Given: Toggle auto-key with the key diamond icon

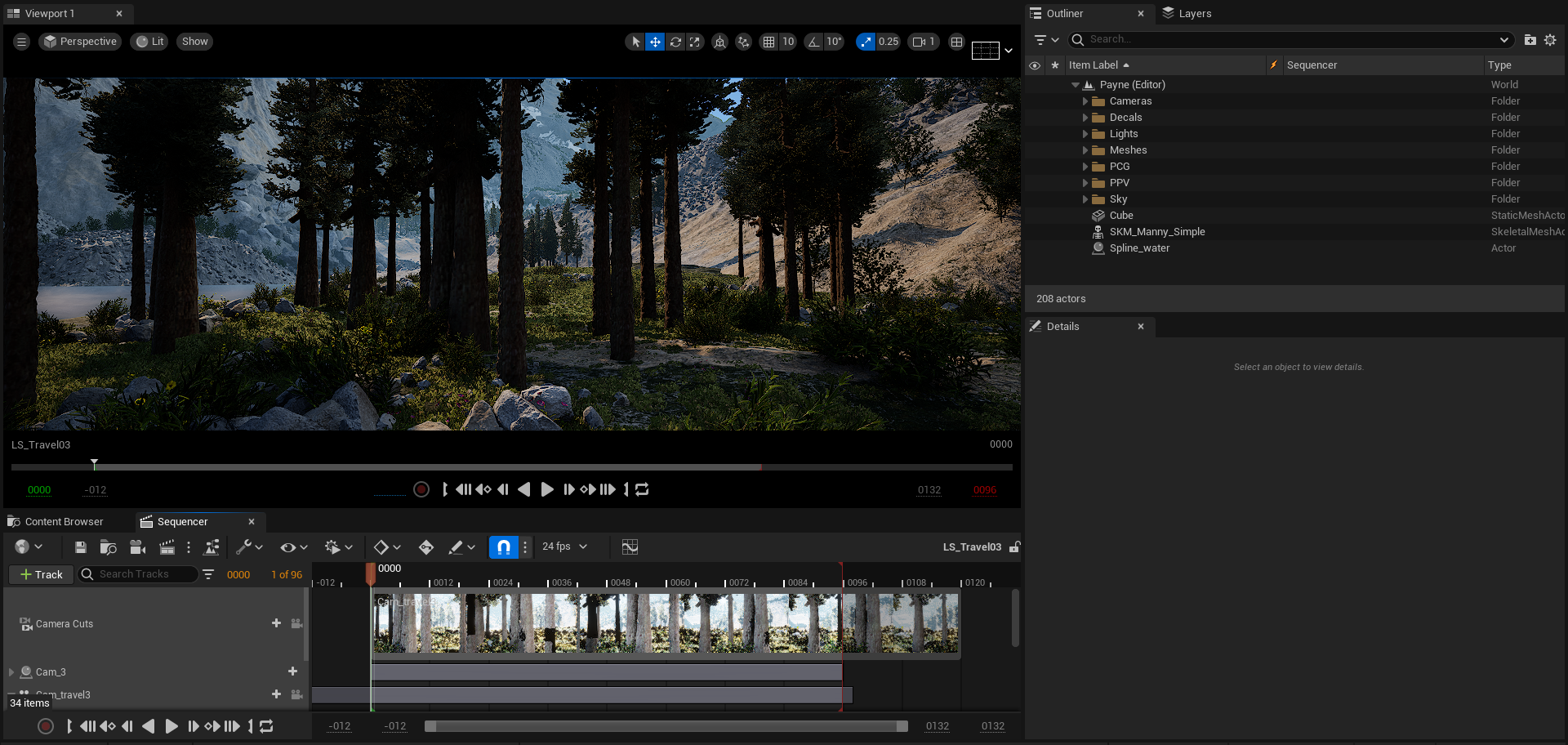Looking at the screenshot, I should point(426,547).
